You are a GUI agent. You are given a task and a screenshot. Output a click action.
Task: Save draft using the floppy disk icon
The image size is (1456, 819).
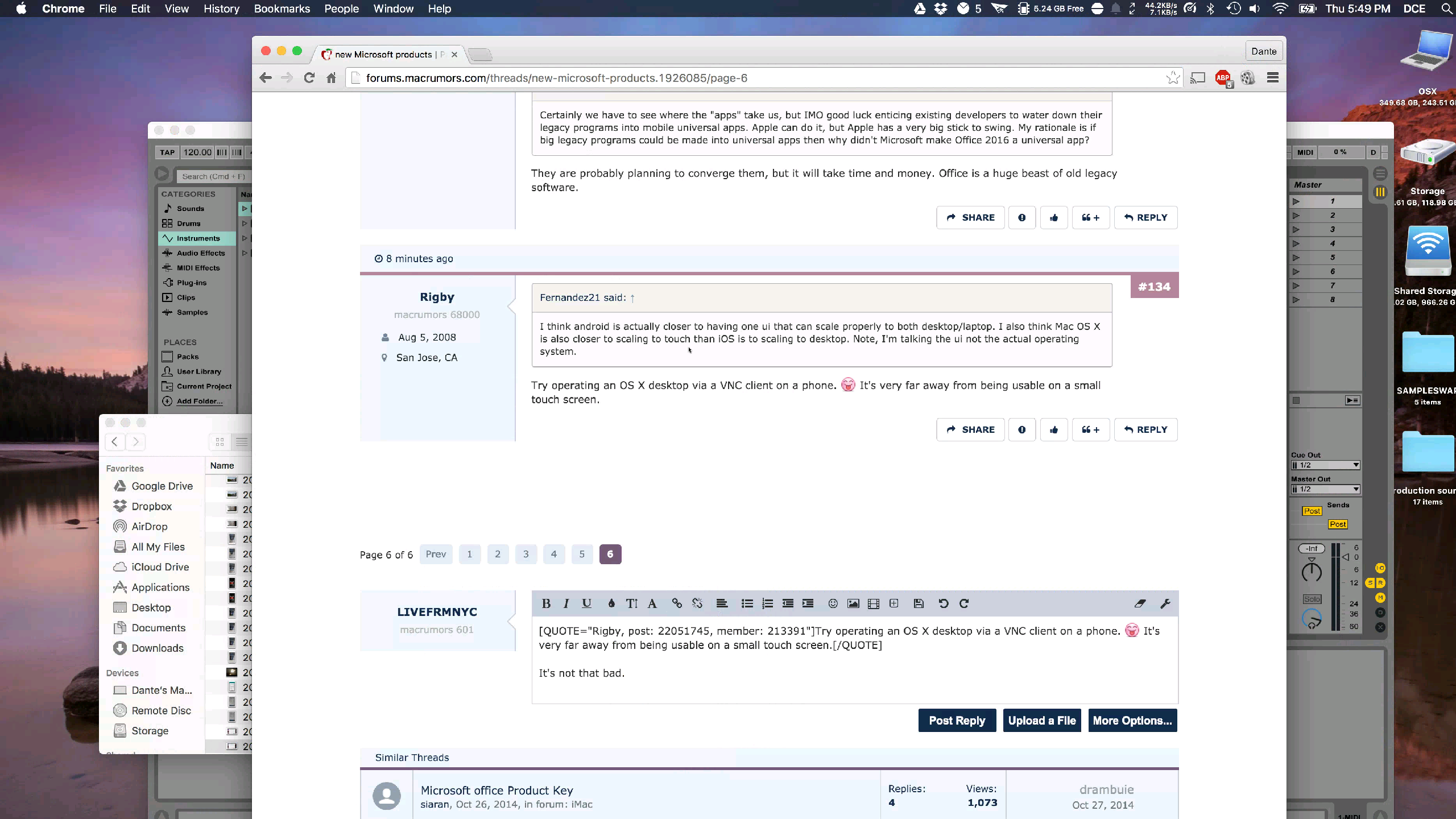(919, 603)
